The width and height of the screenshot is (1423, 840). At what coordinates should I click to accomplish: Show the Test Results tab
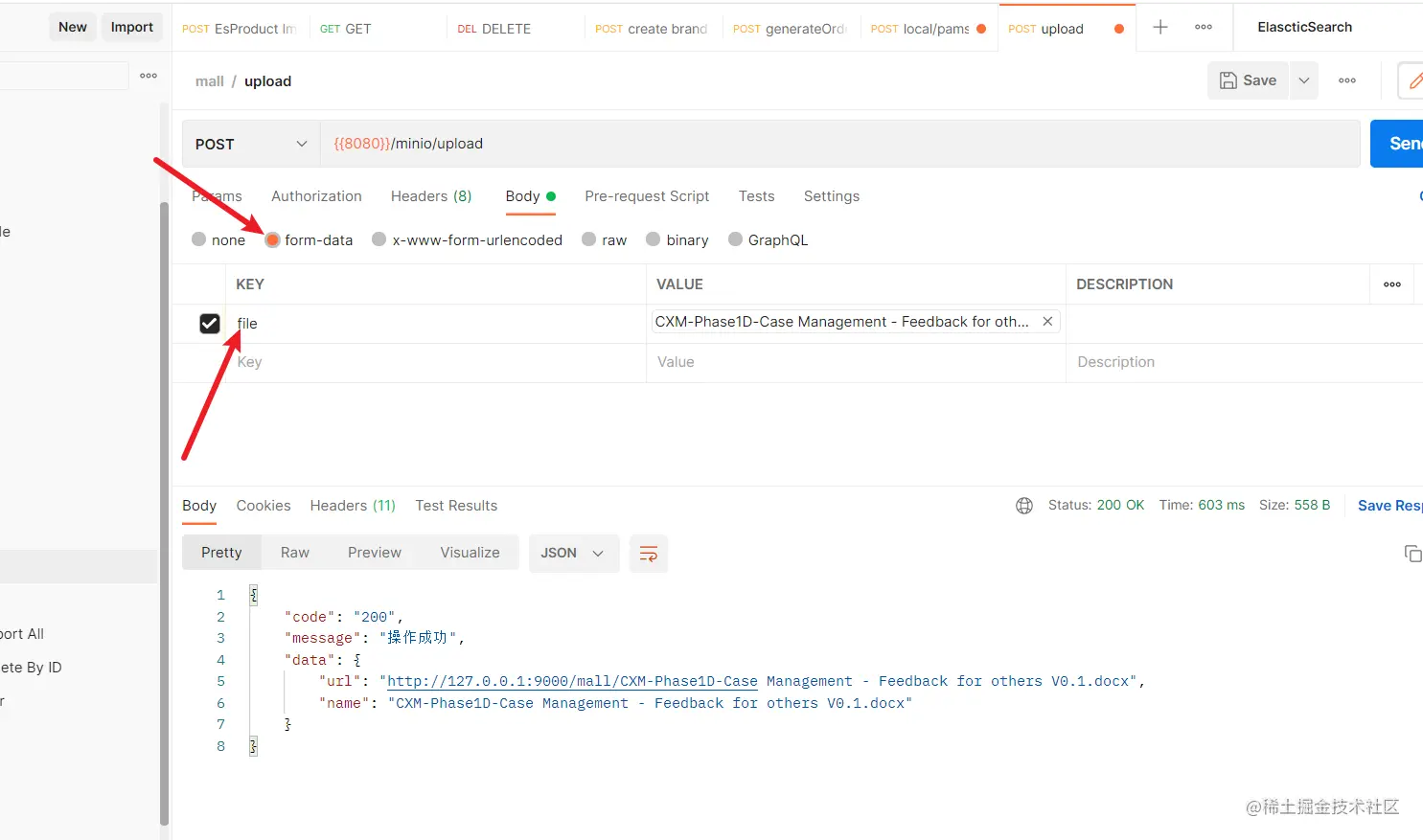click(x=456, y=506)
